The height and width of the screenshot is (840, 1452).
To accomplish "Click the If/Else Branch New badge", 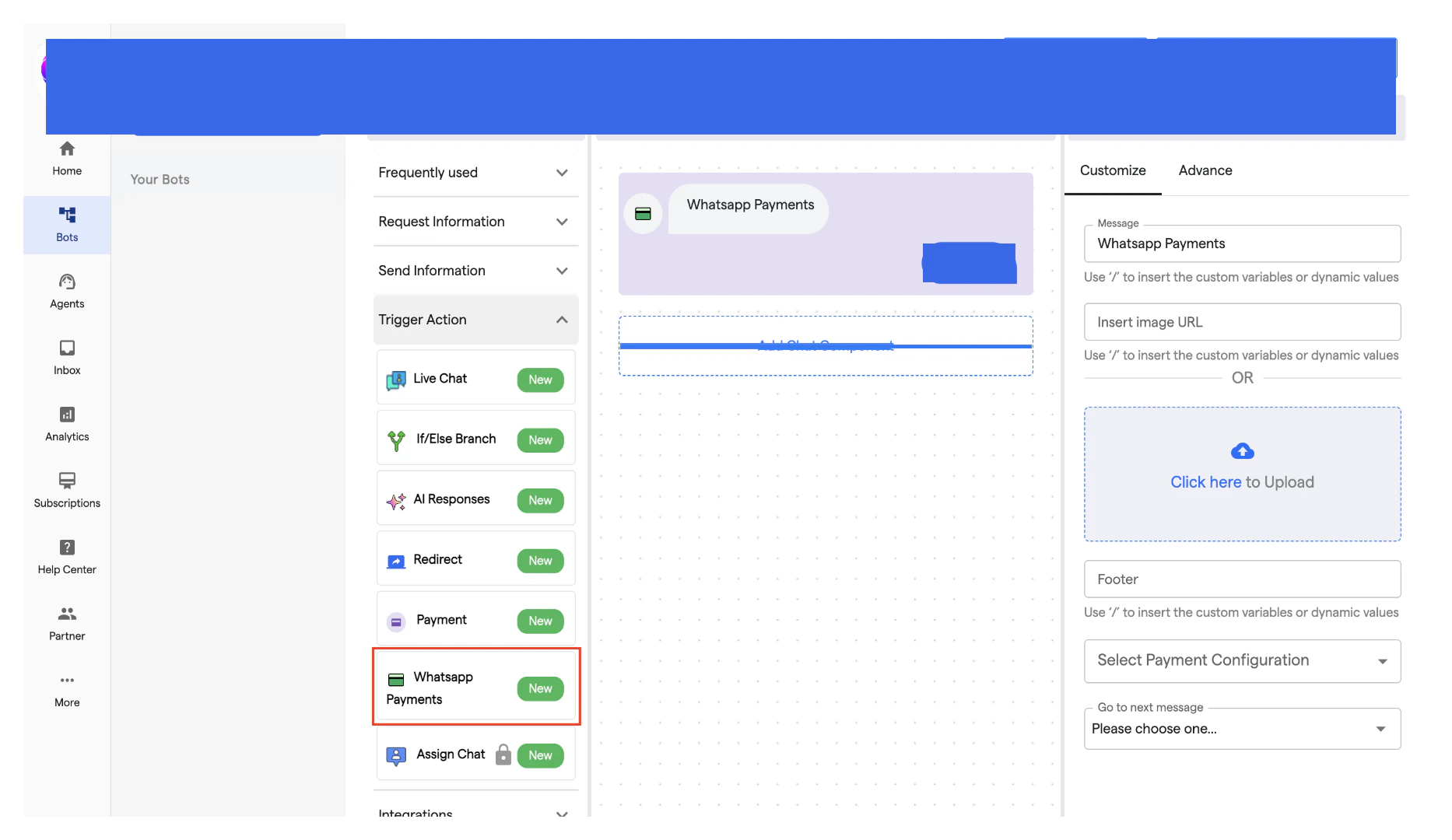I will coord(540,440).
